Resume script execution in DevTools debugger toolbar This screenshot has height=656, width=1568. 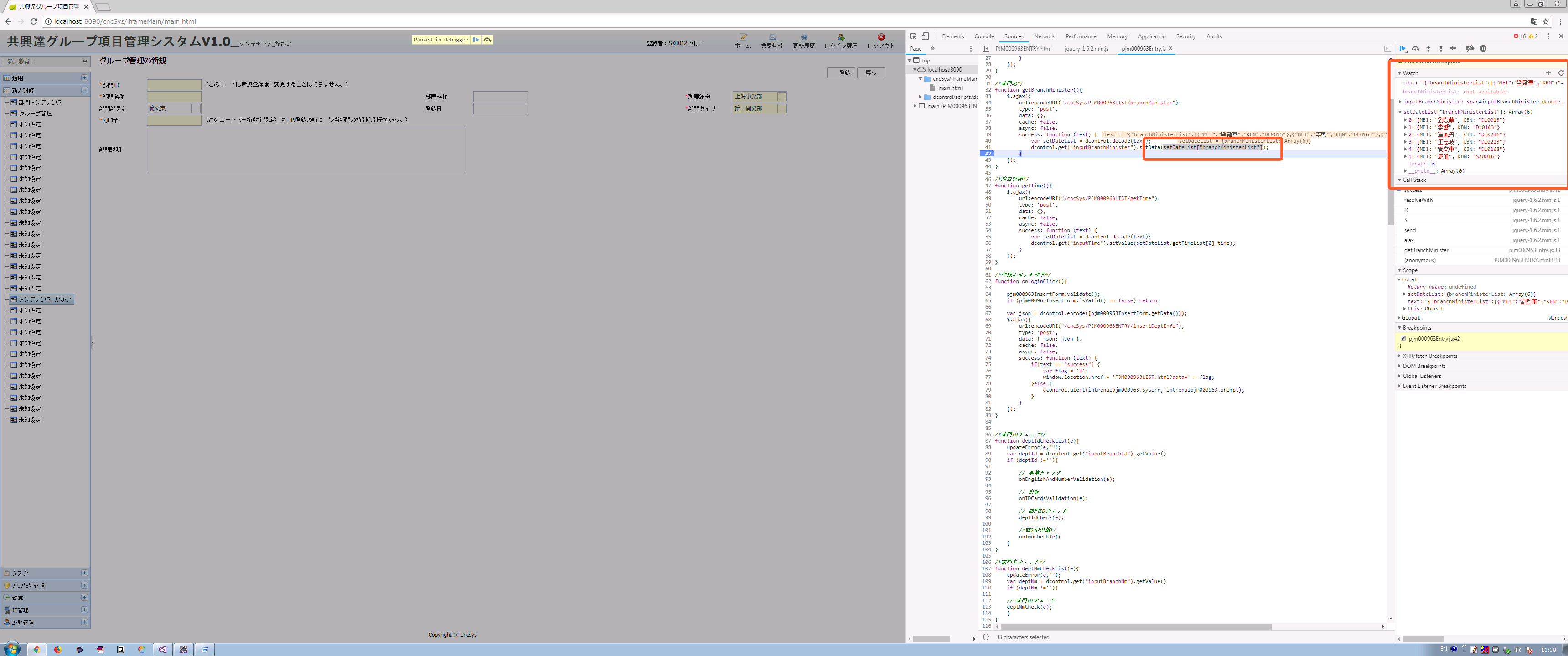1402,49
